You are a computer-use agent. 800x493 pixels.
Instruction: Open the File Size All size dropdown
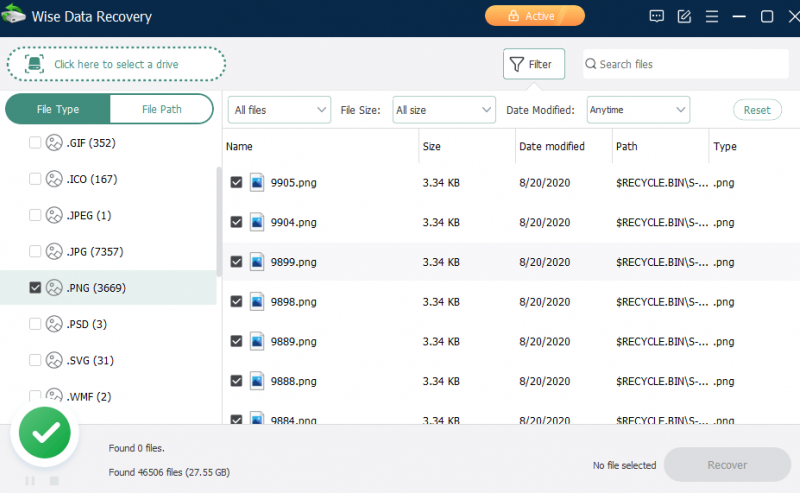(444, 110)
